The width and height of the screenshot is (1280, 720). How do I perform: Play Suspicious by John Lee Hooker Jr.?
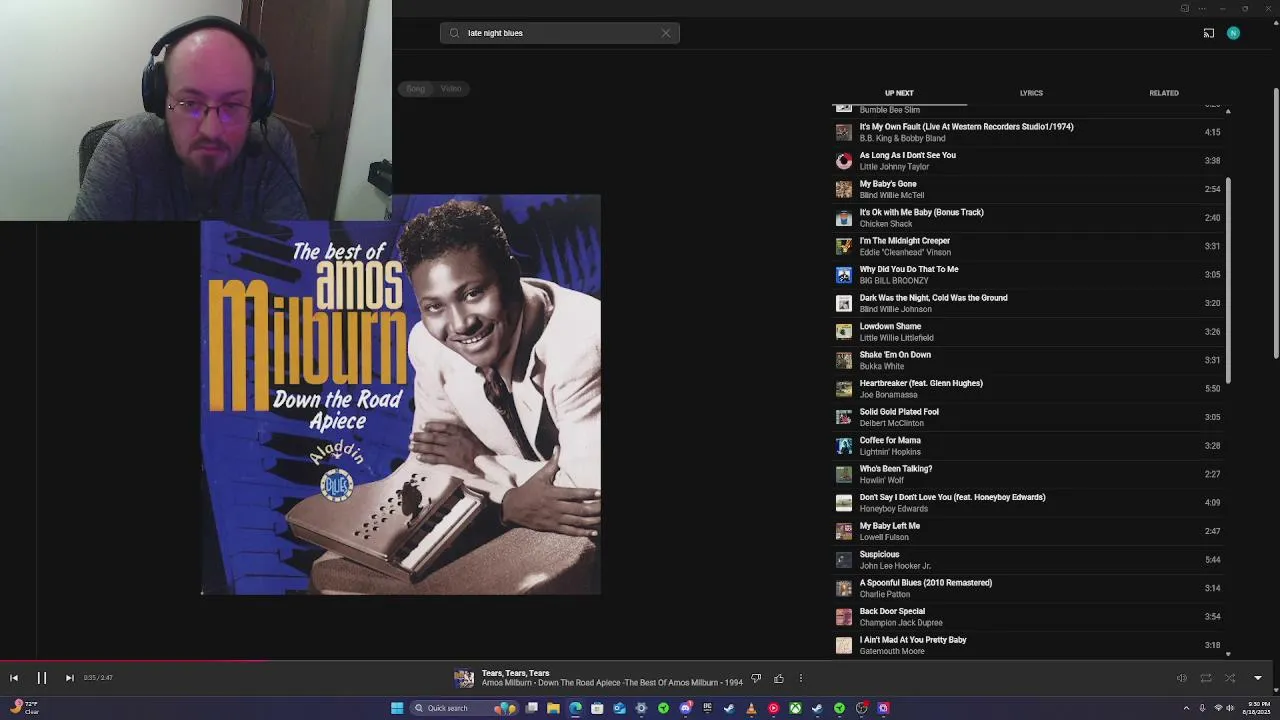tap(1029, 560)
